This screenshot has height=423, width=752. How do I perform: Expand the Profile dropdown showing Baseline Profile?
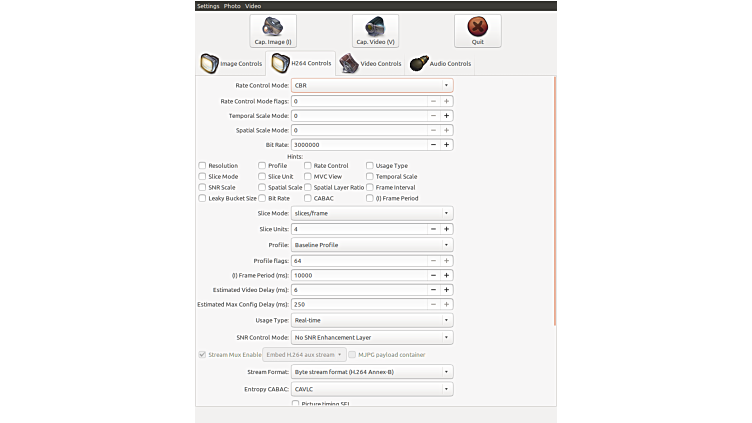pos(371,244)
